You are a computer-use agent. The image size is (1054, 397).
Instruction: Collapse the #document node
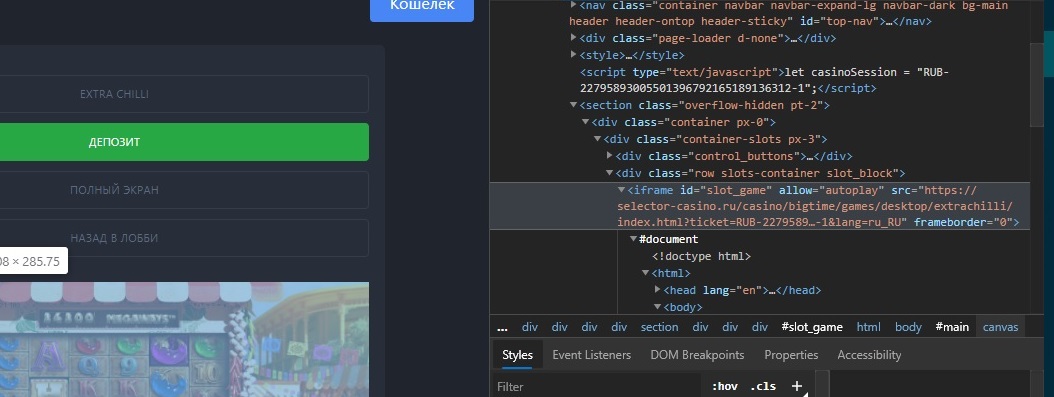(x=634, y=239)
